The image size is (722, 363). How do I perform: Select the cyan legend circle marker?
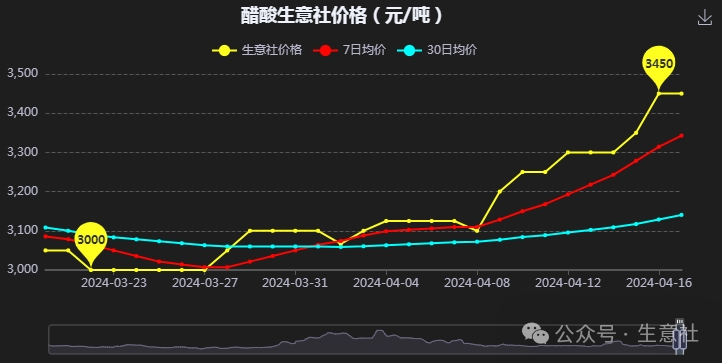[409, 50]
